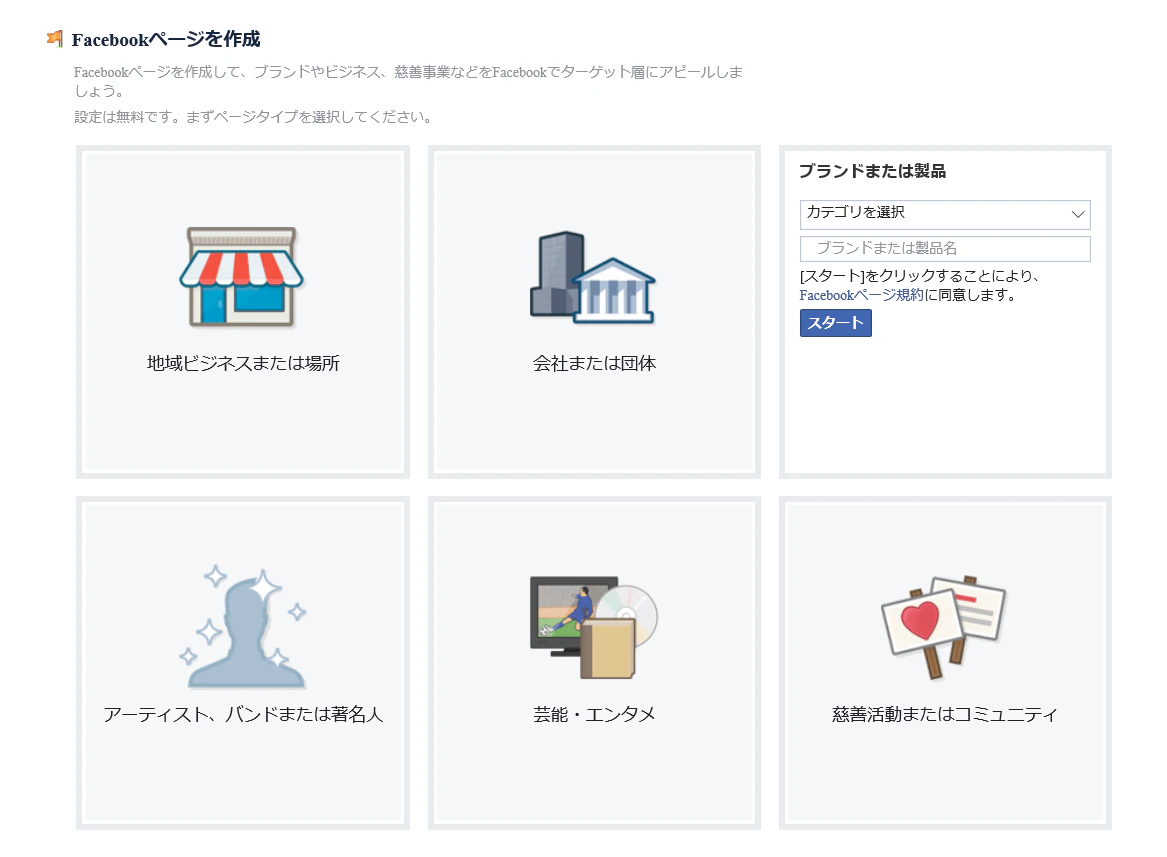Open the Facebookページ規約 terms link
Screen dimensions: 1167x857
861,295
